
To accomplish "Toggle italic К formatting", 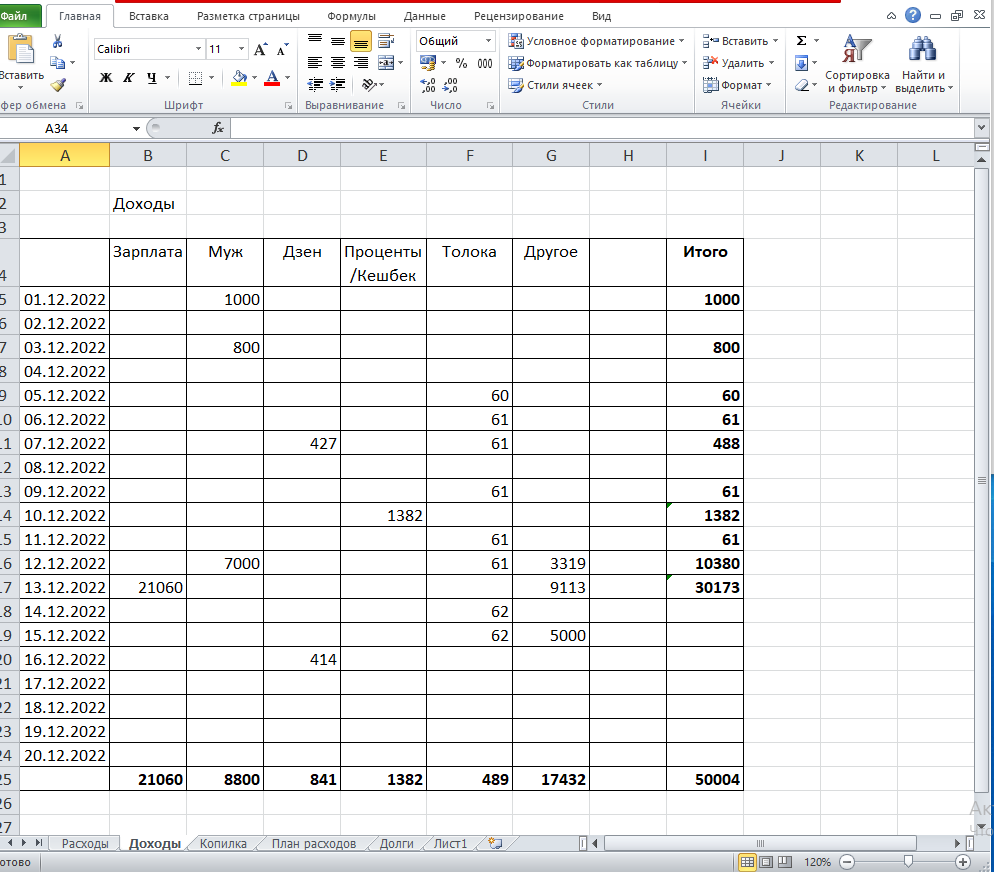I will (x=129, y=78).
